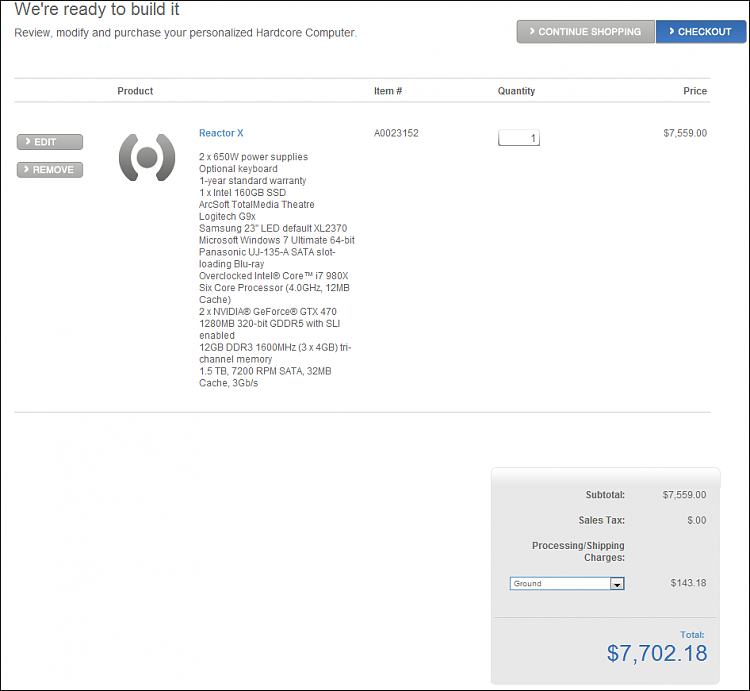Click Continue Shopping button

point(585,32)
